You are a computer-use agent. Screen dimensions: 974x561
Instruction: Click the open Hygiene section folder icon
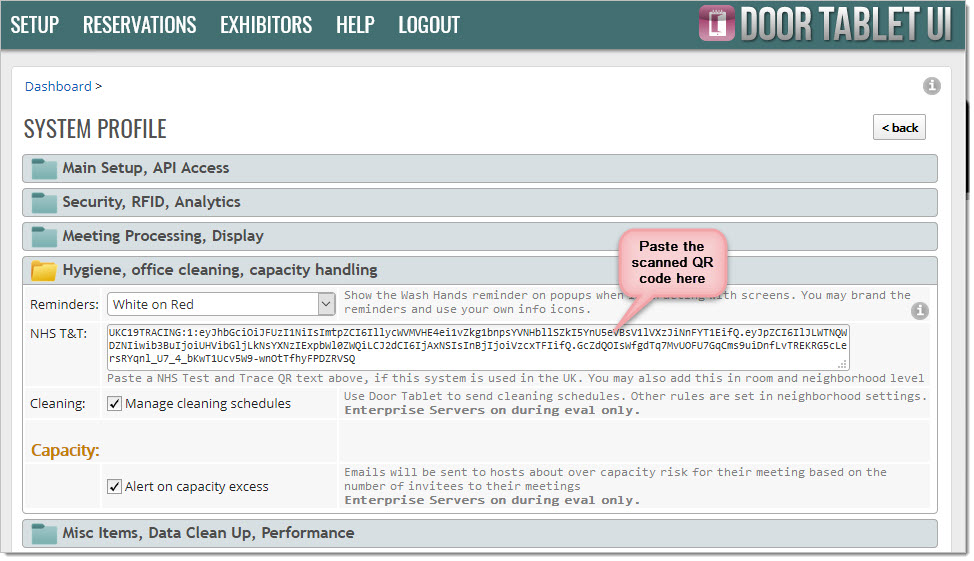[44, 270]
